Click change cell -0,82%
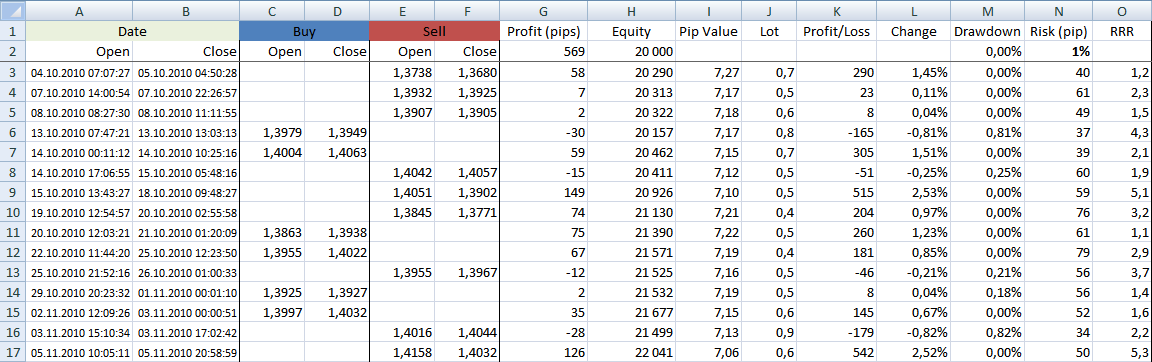 pos(912,333)
